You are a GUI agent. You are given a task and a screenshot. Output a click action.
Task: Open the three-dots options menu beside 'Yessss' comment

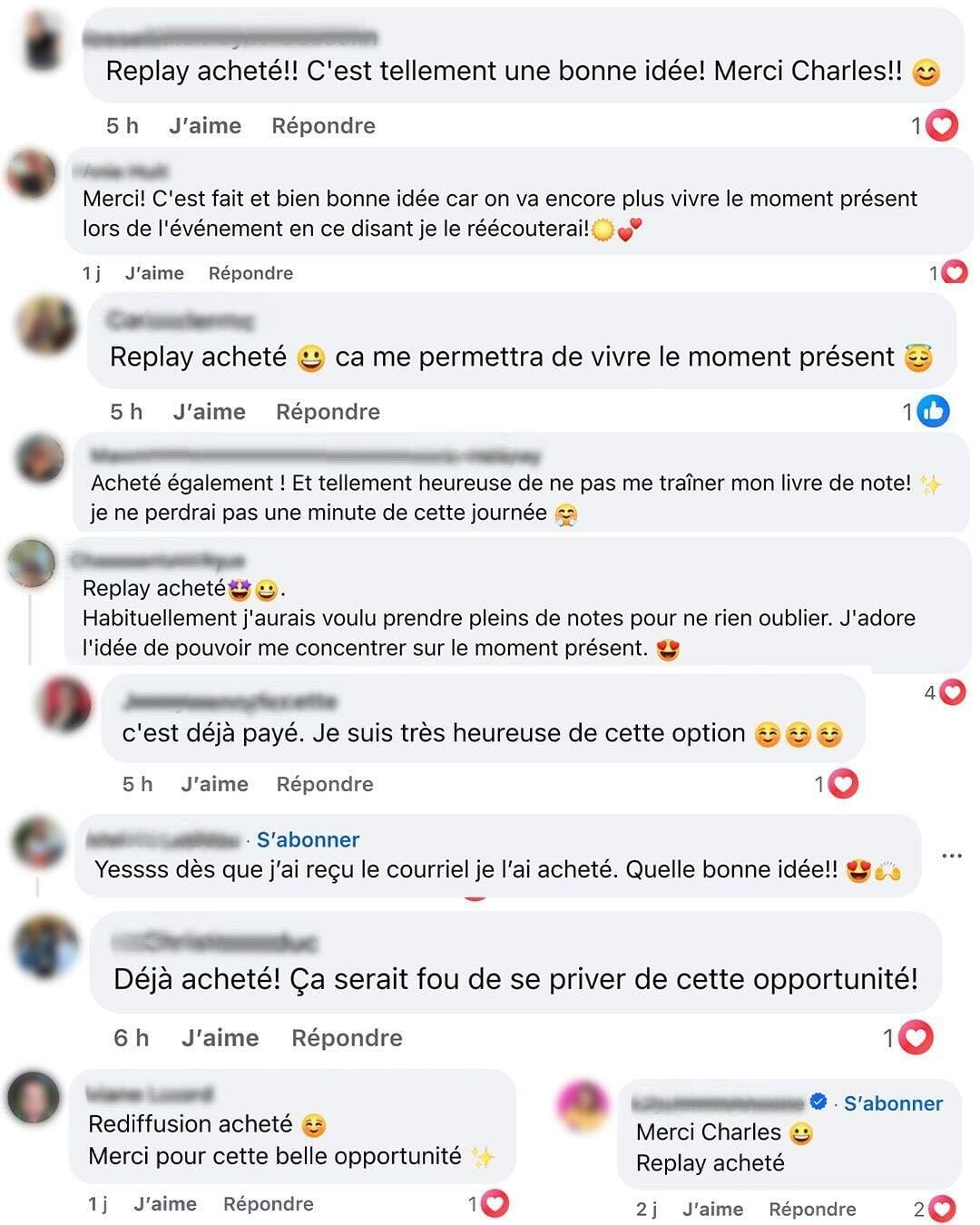click(x=952, y=856)
